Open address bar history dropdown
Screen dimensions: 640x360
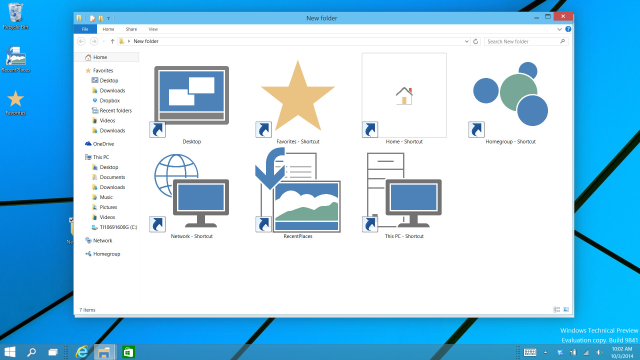coord(467,41)
